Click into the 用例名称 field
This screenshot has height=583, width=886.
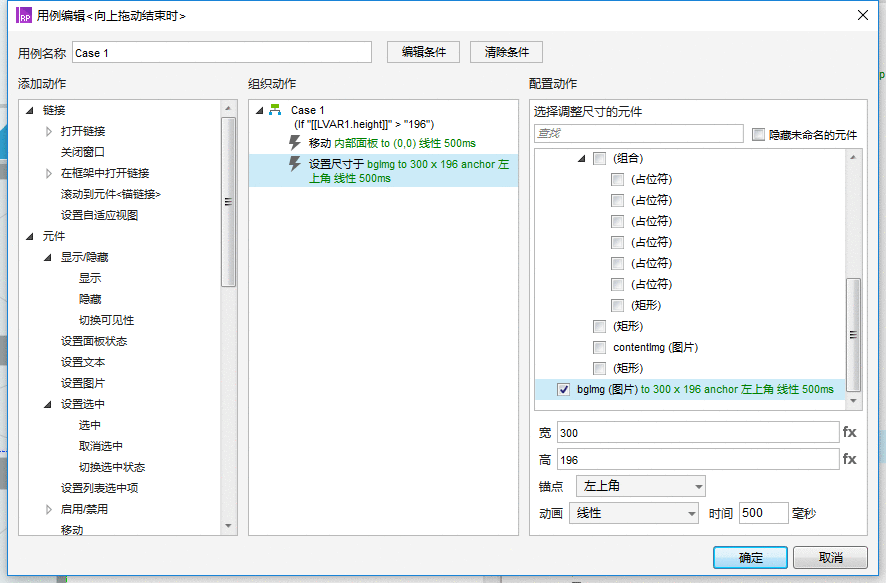[222, 53]
